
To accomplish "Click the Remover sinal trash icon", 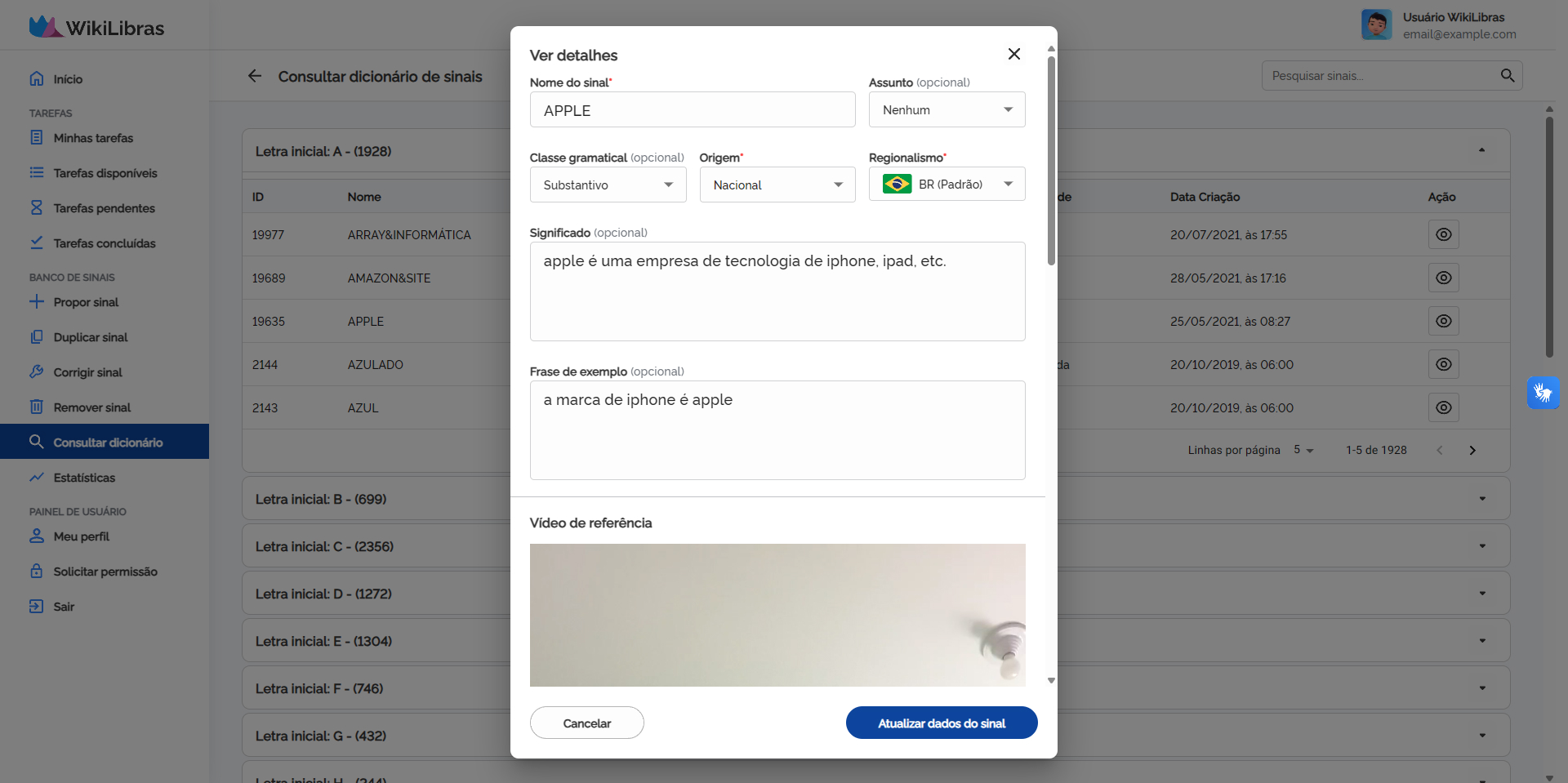I will 37,407.
